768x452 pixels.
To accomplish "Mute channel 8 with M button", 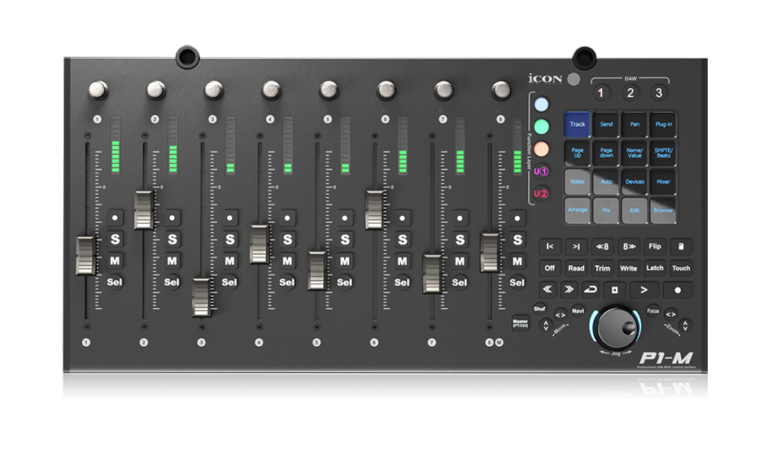I will (x=517, y=261).
